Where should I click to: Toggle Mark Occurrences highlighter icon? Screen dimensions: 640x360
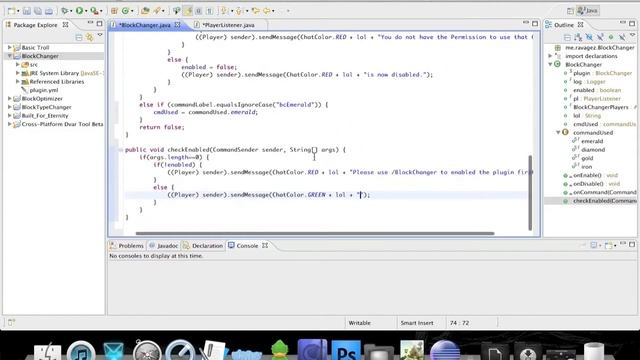(x=188, y=11)
